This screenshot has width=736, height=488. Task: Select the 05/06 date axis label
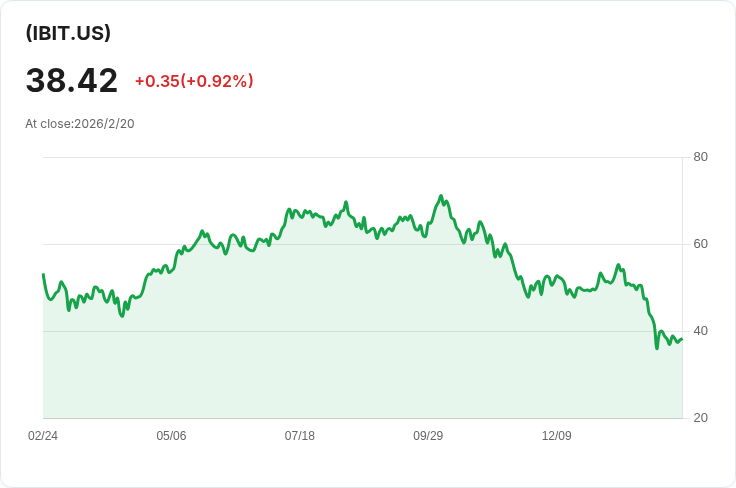click(171, 436)
